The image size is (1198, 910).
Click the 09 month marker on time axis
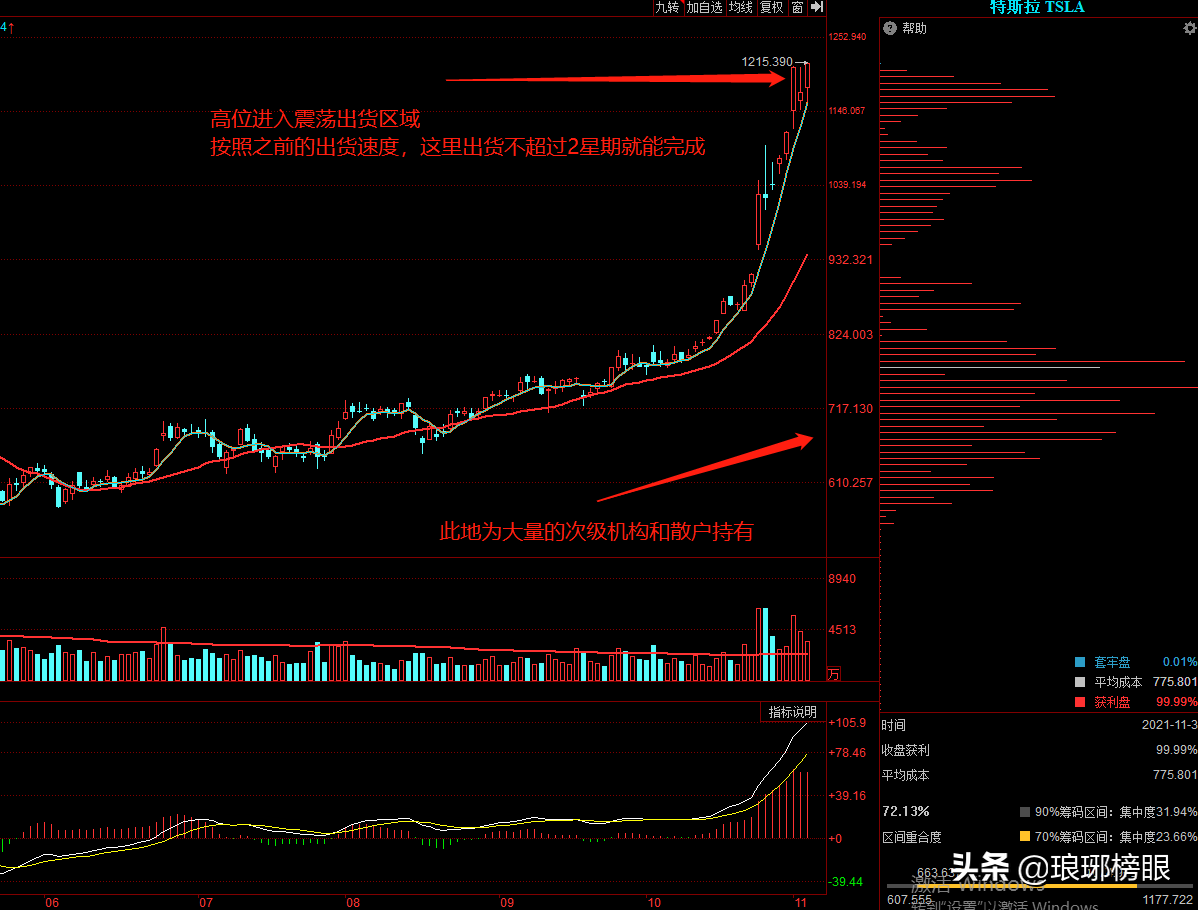click(x=507, y=902)
